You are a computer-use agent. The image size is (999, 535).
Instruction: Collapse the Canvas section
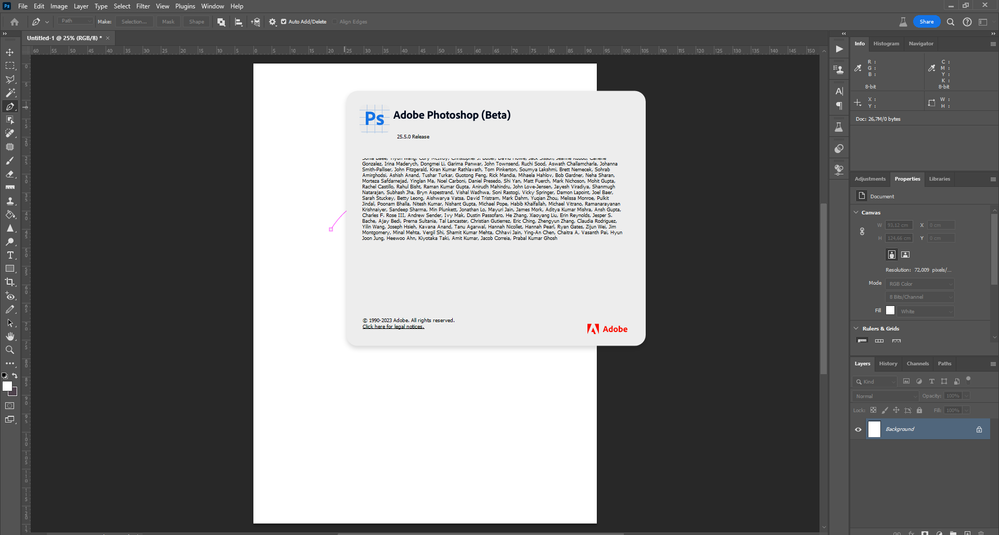pyautogui.click(x=856, y=212)
